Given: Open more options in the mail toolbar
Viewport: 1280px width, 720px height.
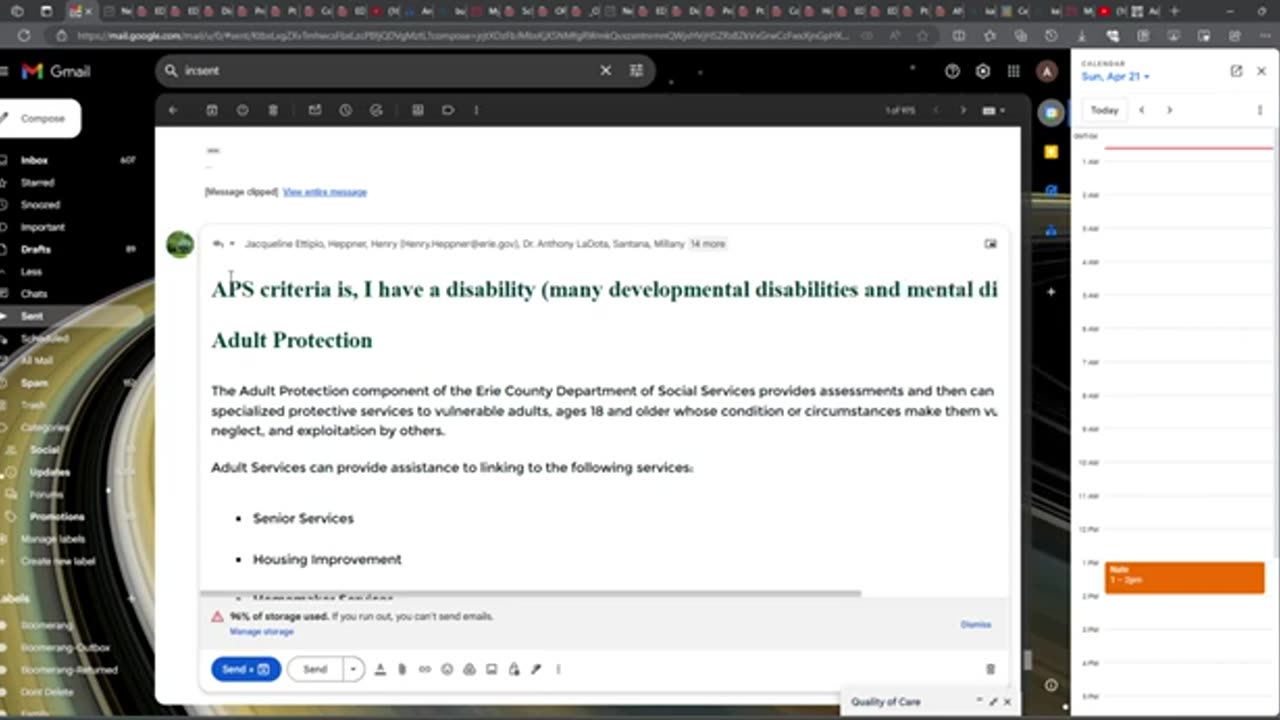Looking at the screenshot, I should coord(476,110).
